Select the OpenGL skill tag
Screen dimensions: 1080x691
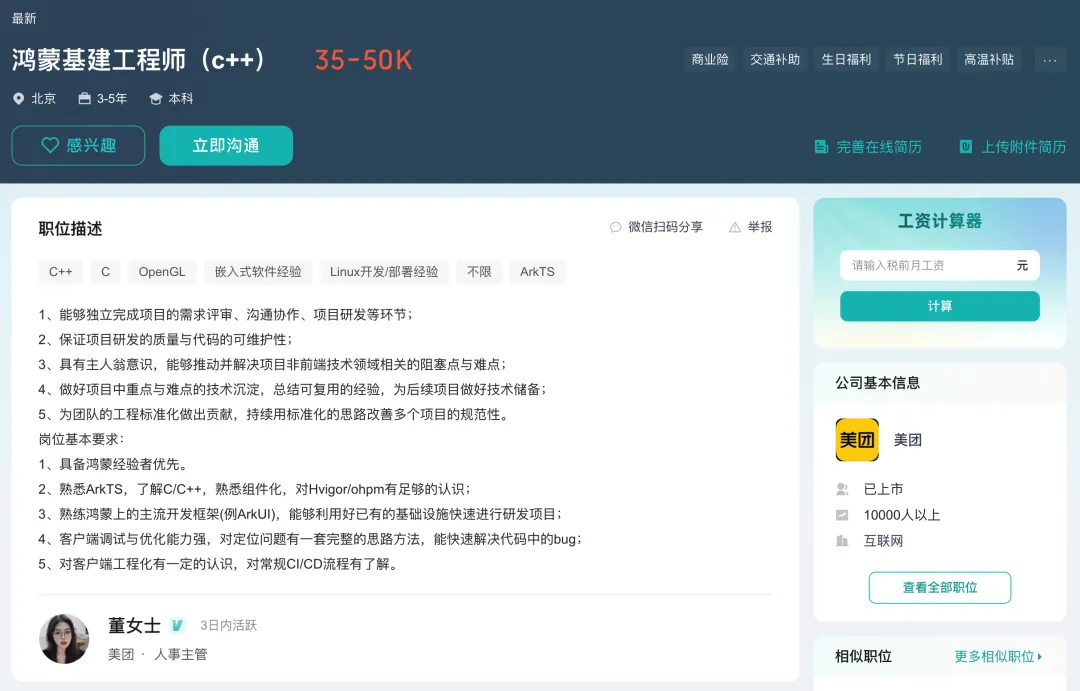[x=162, y=272]
